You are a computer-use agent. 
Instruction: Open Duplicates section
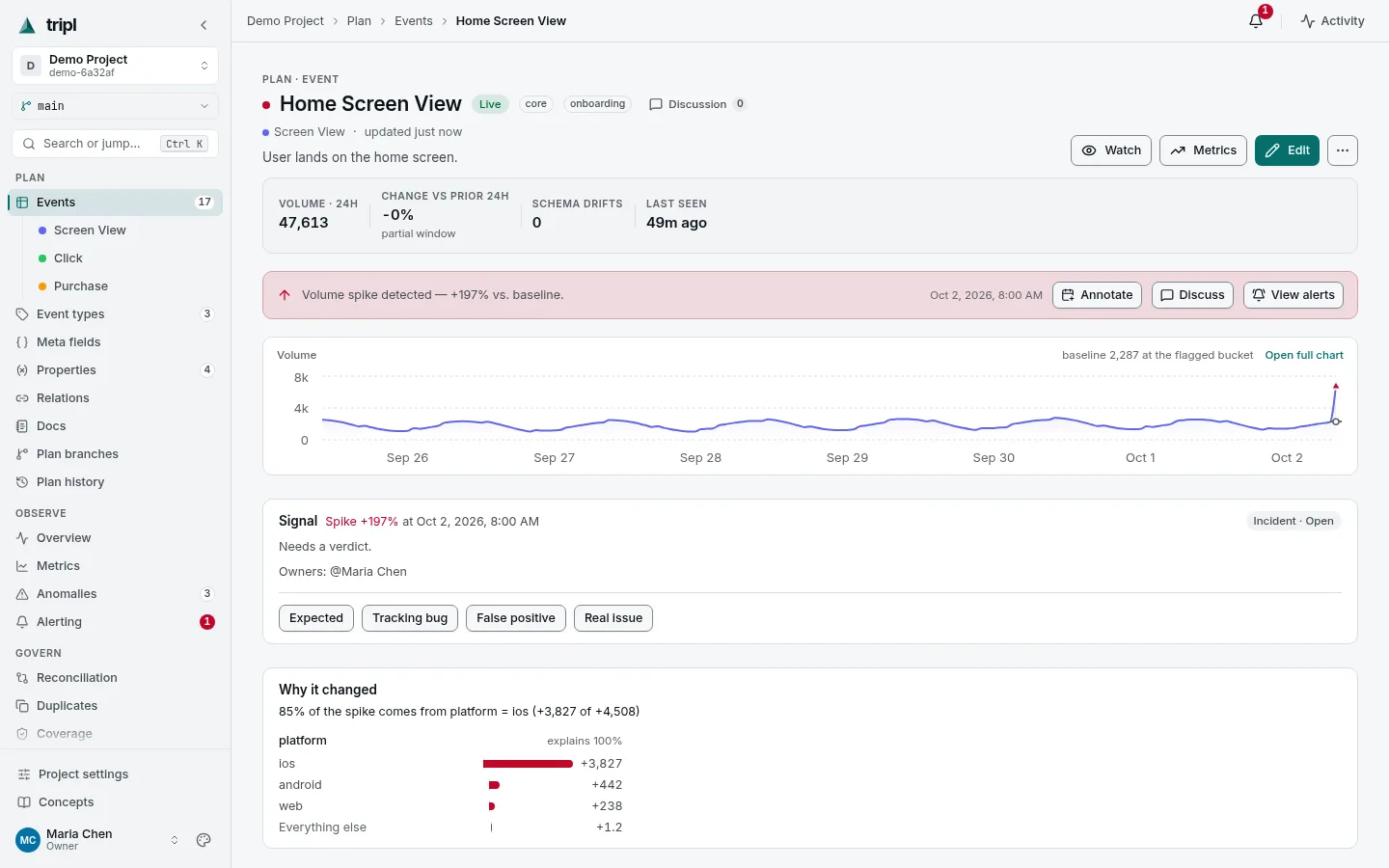[116, 706]
